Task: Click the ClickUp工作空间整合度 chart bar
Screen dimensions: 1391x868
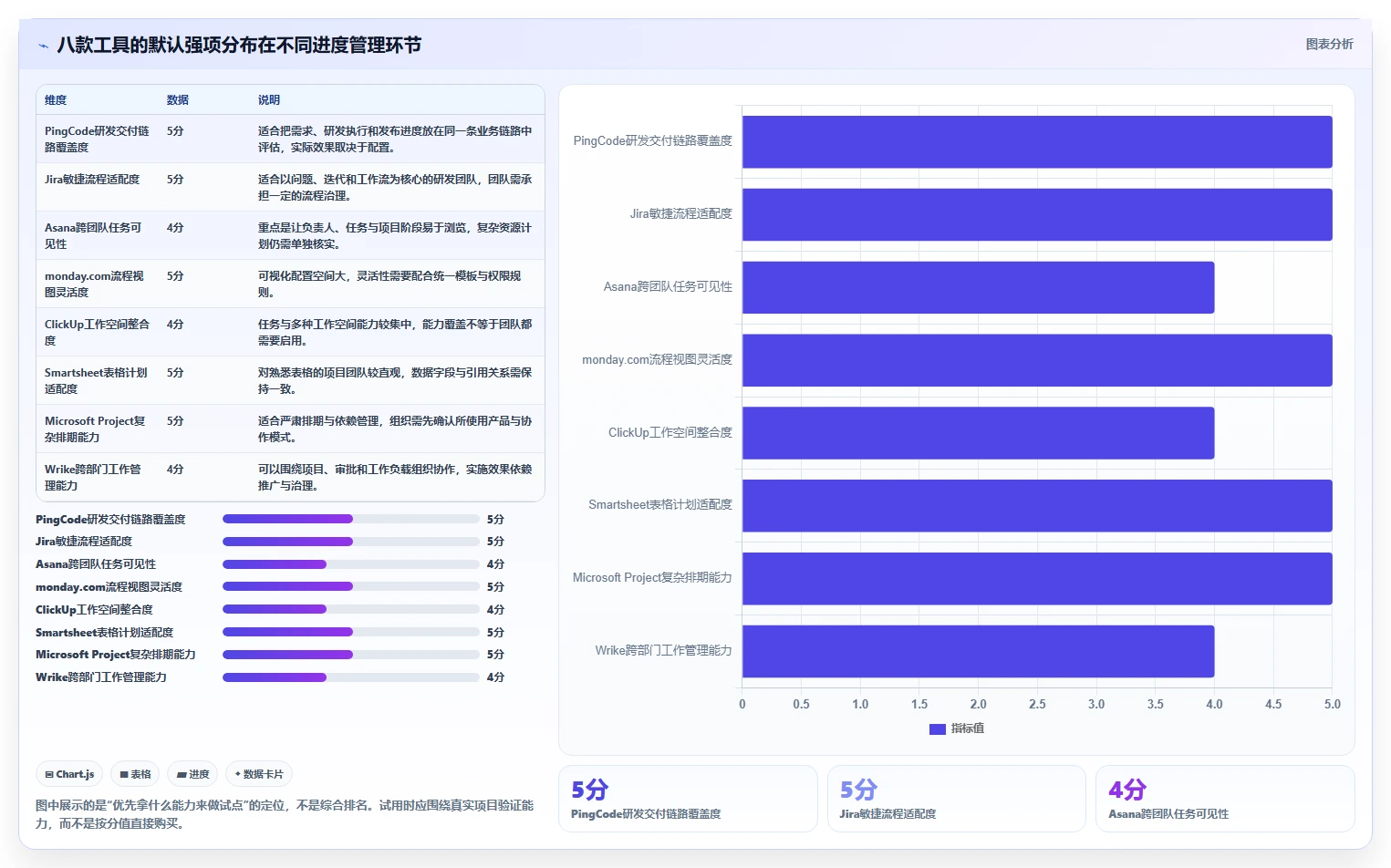Action: pos(978,433)
